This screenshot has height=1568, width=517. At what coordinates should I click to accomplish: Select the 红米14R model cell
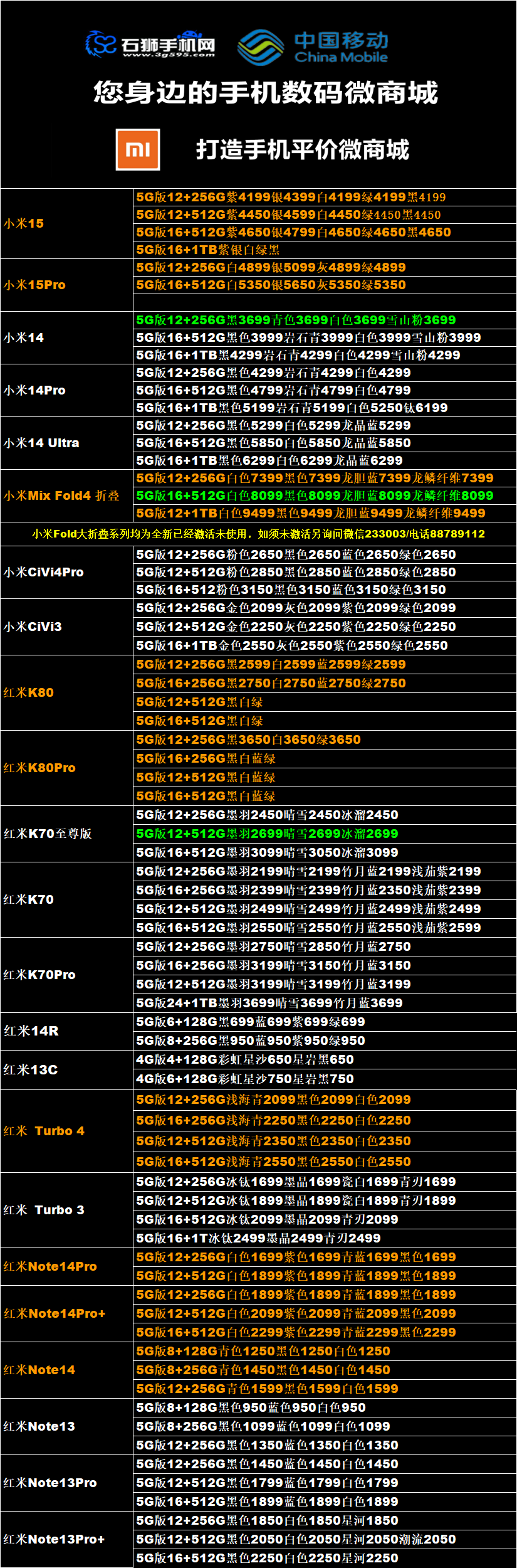point(67,1031)
